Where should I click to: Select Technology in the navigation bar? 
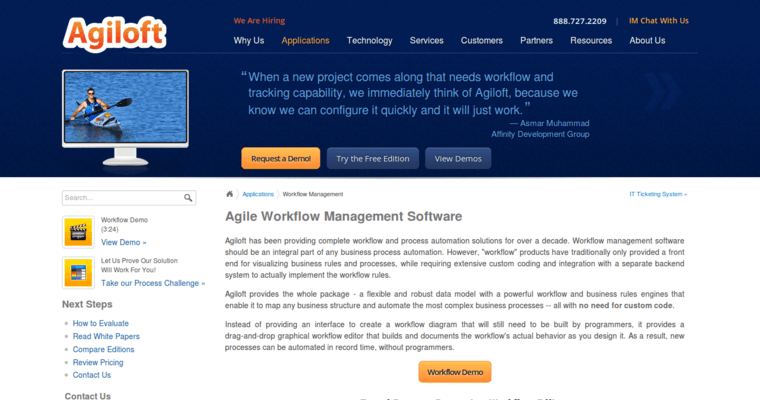tap(369, 41)
